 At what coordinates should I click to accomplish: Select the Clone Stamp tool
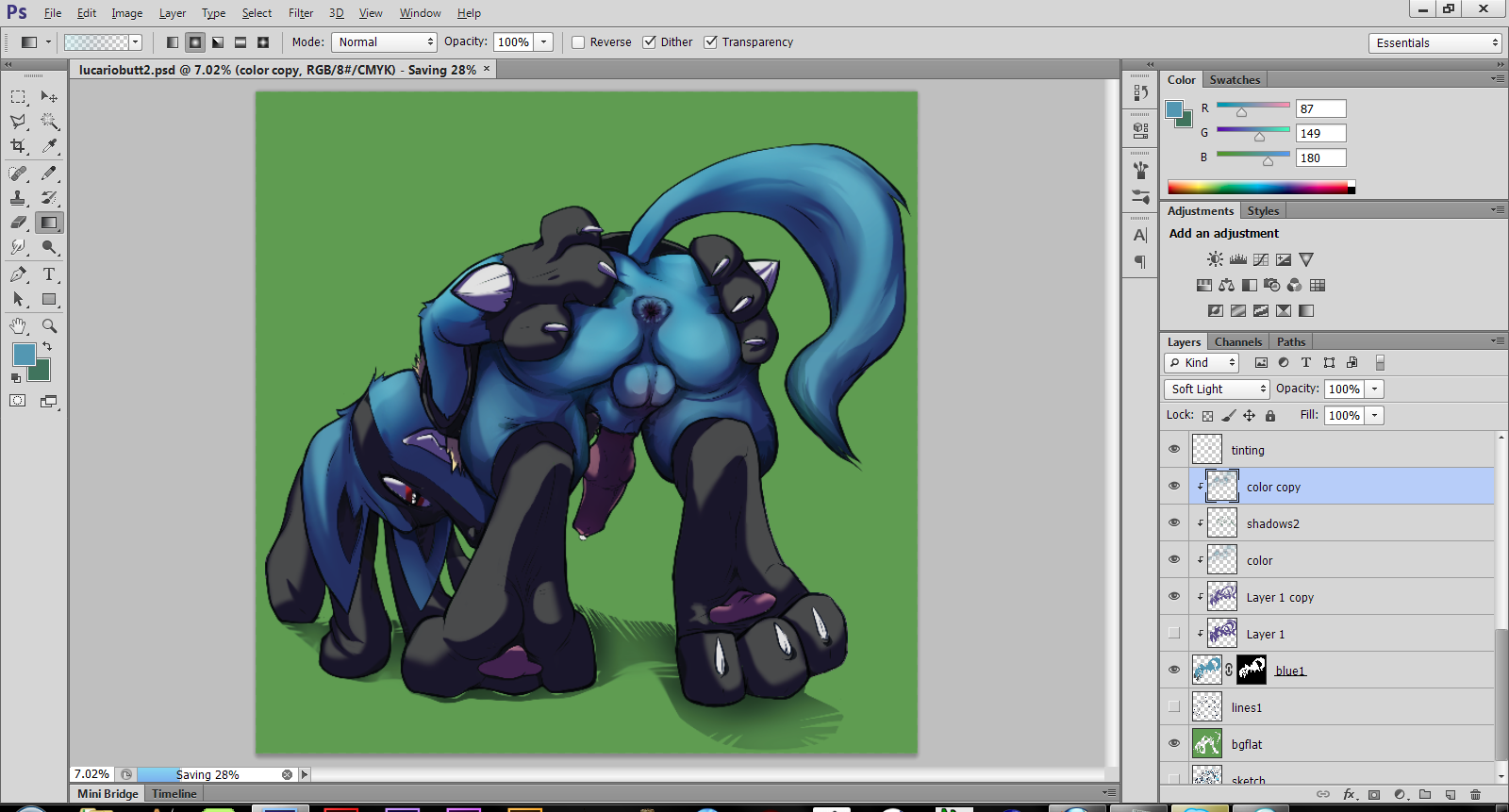[x=18, y=198]
